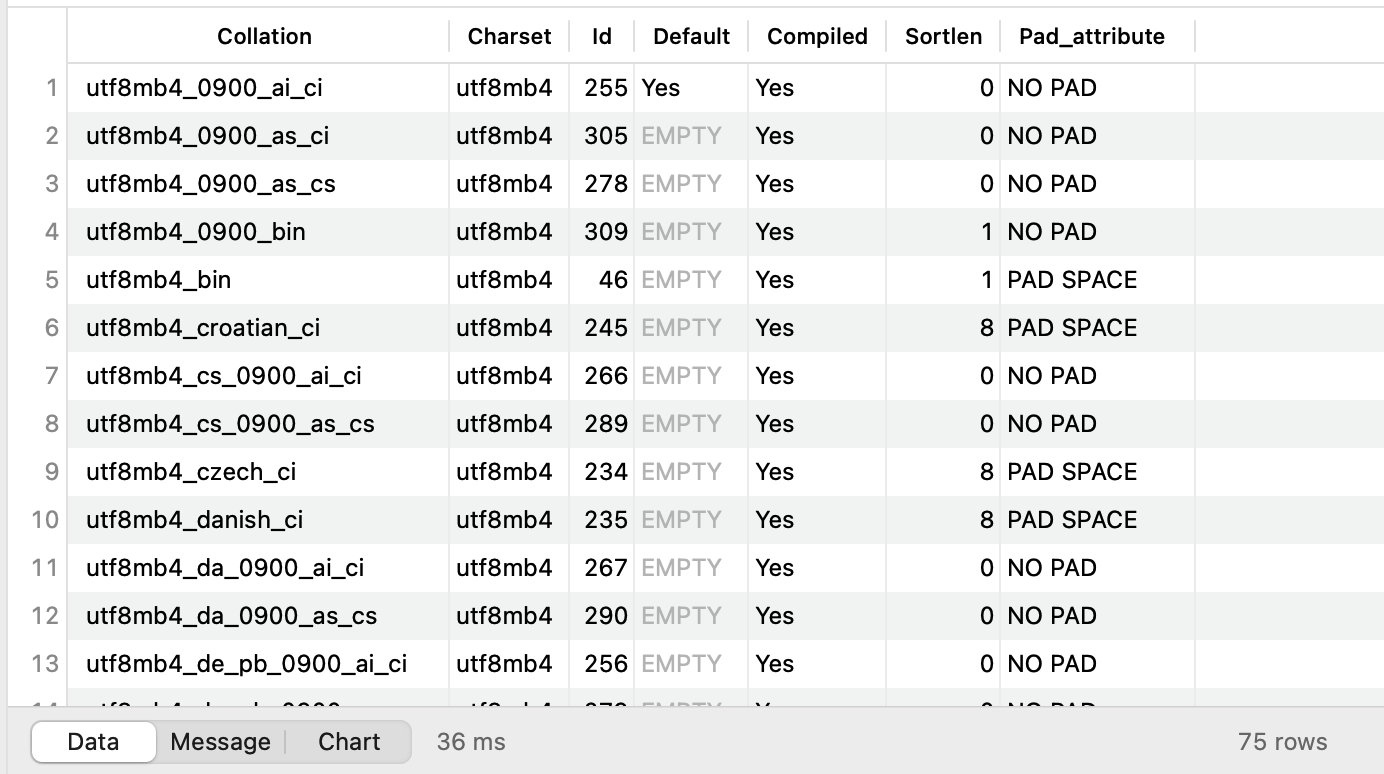1384x774 pixels.
Task: Click Compiled Yes in utf8mb4_czech_ci row
Action: [x=775, y=472]
